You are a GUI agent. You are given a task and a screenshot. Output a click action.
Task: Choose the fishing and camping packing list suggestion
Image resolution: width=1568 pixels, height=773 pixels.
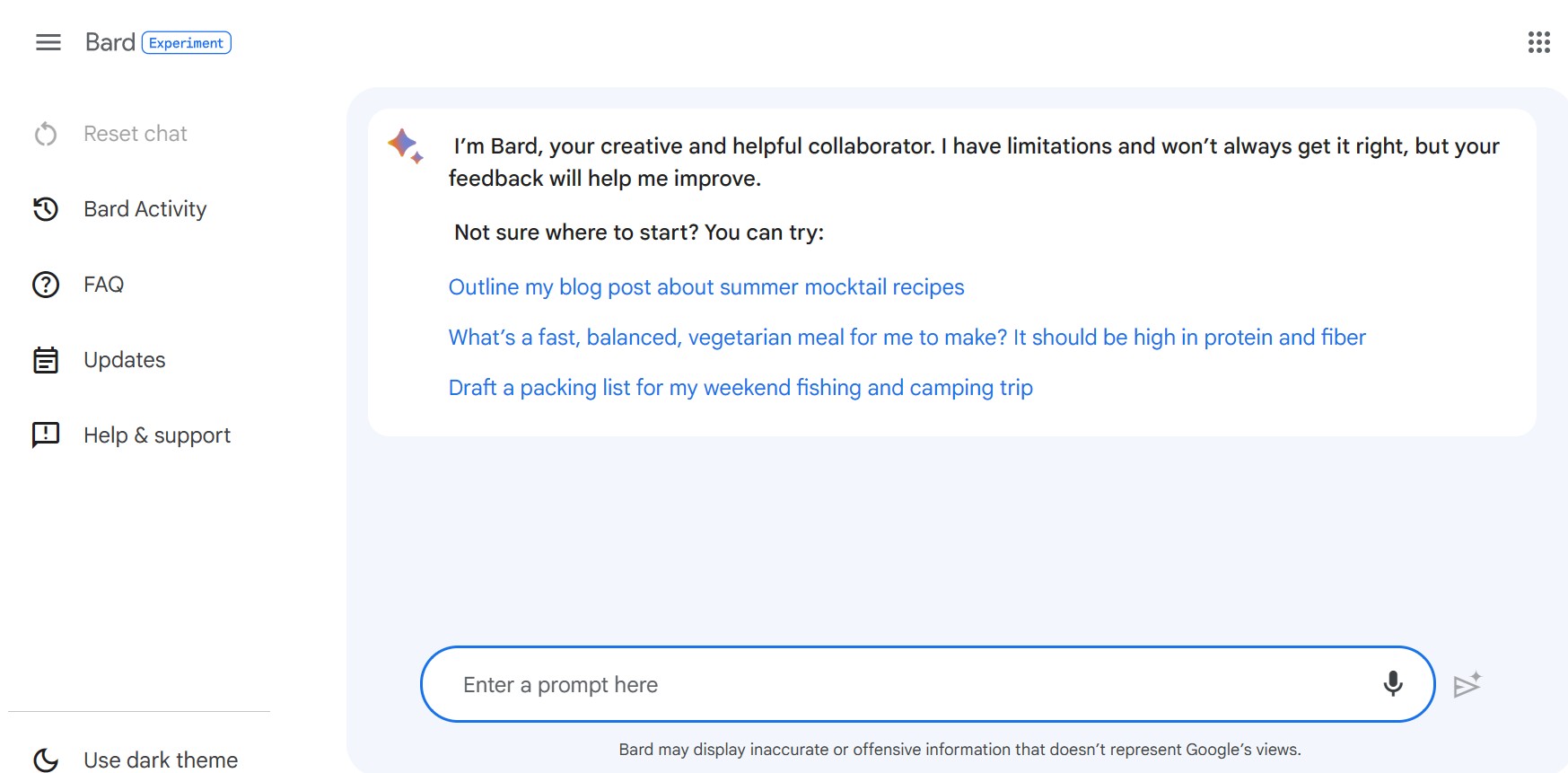pos(740,388)
